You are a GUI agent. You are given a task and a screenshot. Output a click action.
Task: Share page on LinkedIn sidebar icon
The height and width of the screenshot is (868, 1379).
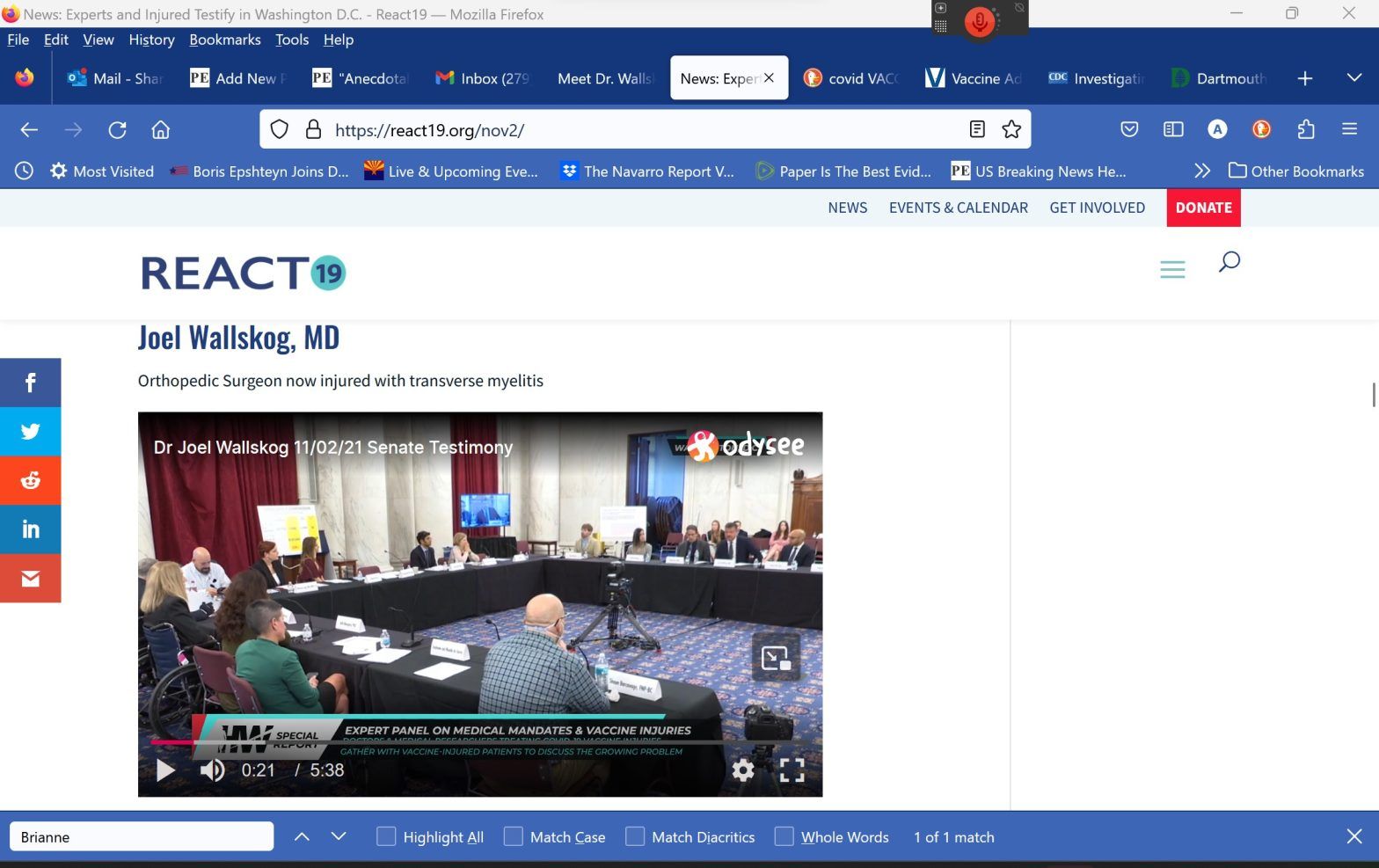pos(30,529)
